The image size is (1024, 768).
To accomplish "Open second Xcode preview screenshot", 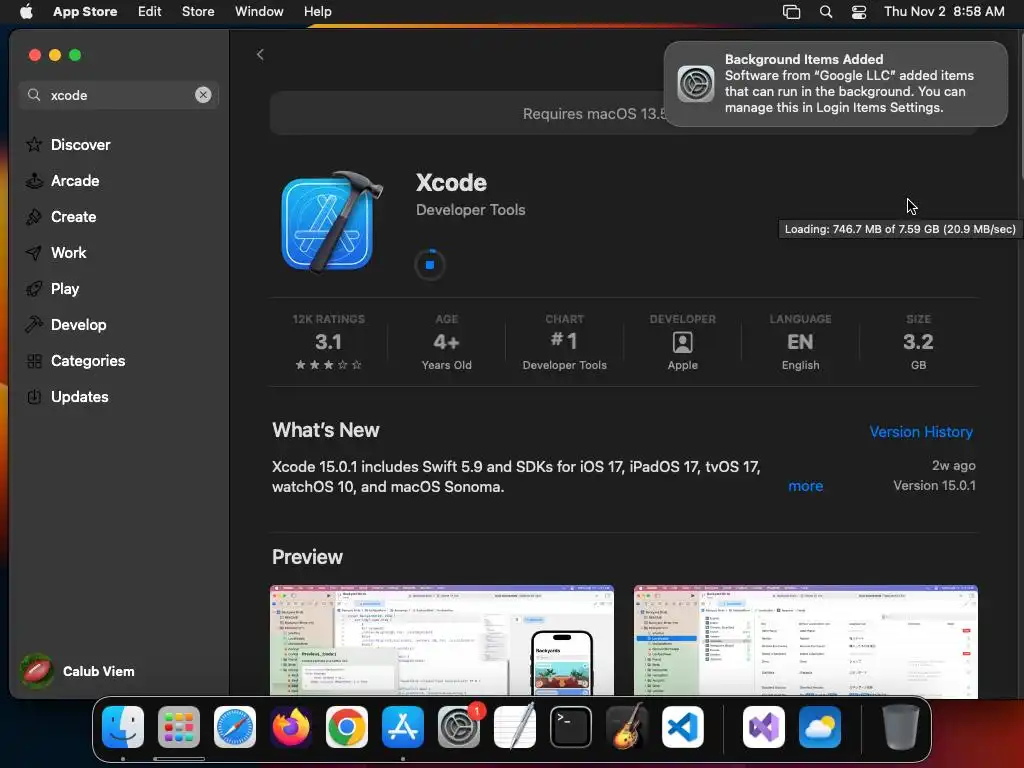I will (x=805, y=640).
